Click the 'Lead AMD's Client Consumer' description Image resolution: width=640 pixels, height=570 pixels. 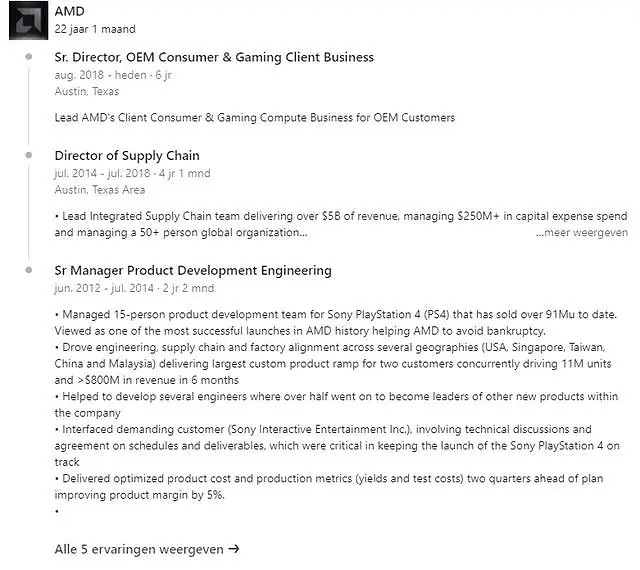(x=255, y=117)
